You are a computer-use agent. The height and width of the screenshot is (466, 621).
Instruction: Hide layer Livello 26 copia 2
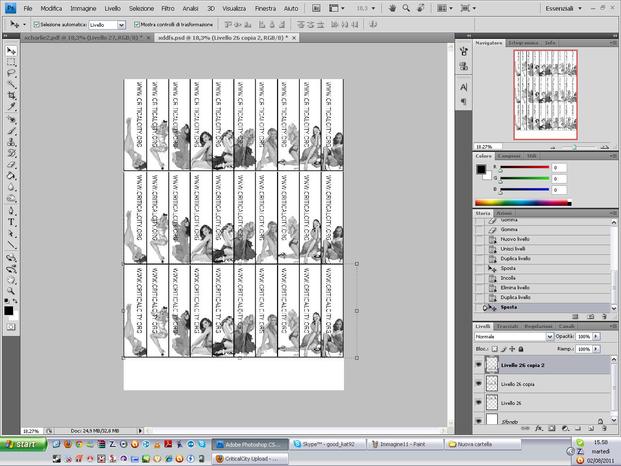(479, 365)
